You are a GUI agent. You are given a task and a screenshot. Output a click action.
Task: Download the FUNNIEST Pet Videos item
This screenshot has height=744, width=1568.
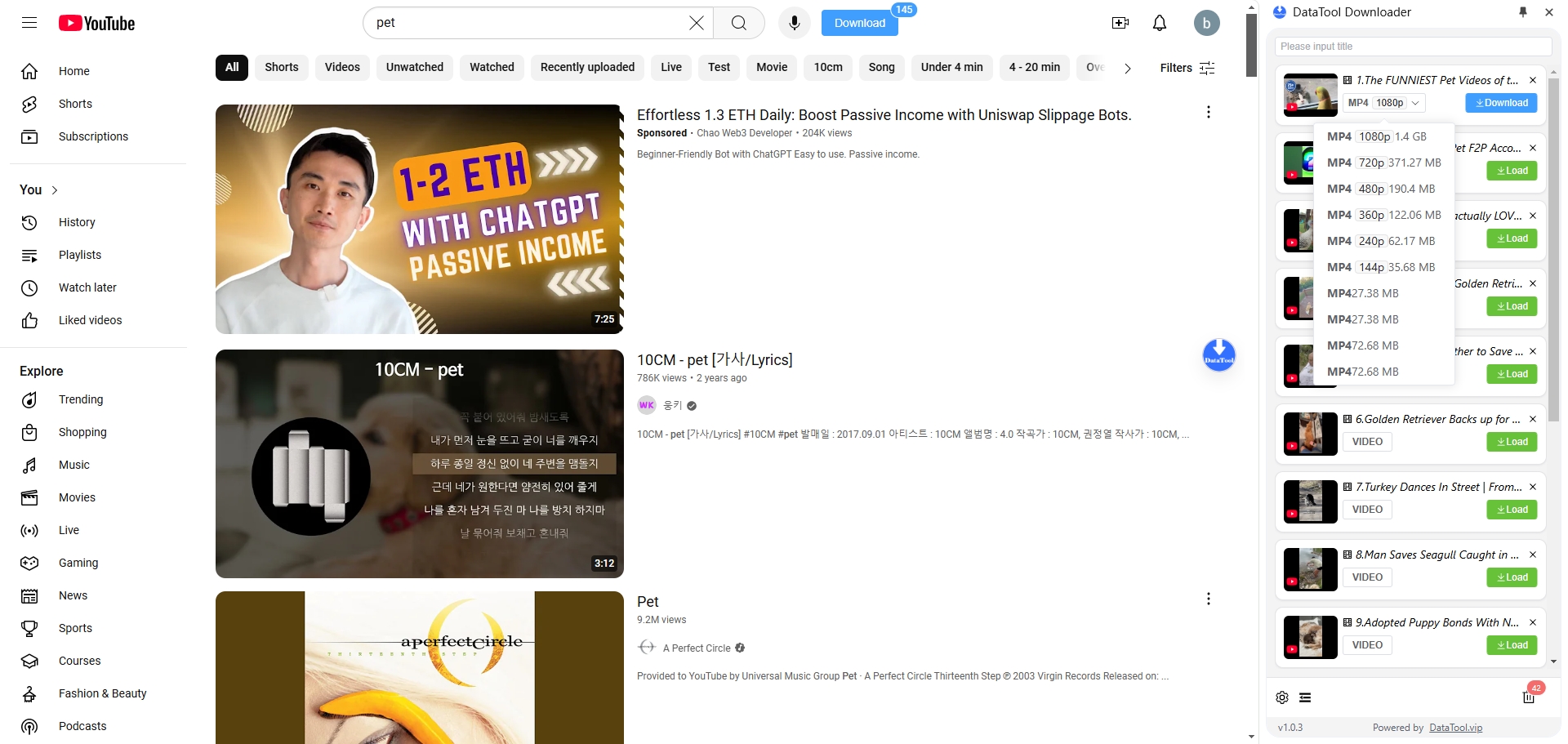[x=1501, y=103]
